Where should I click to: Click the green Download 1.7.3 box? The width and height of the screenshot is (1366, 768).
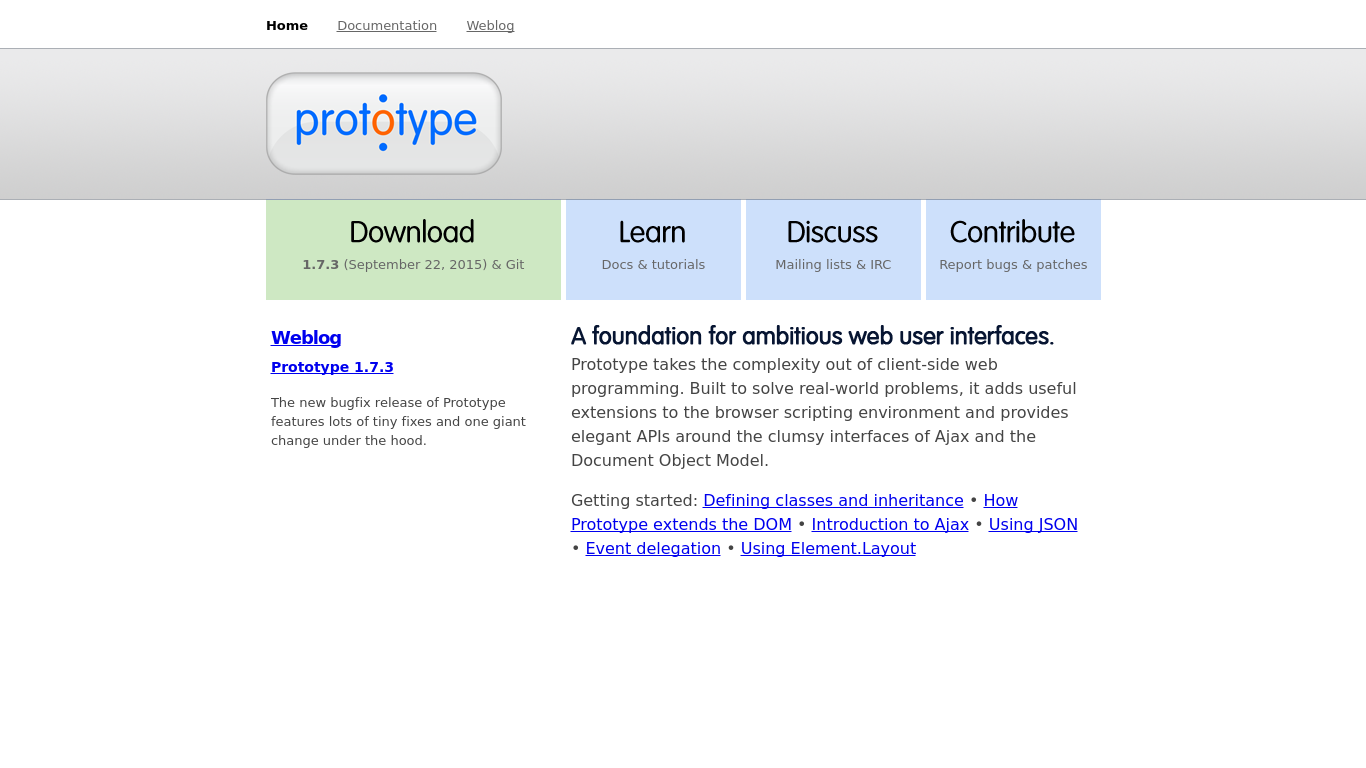click(413, 250)
